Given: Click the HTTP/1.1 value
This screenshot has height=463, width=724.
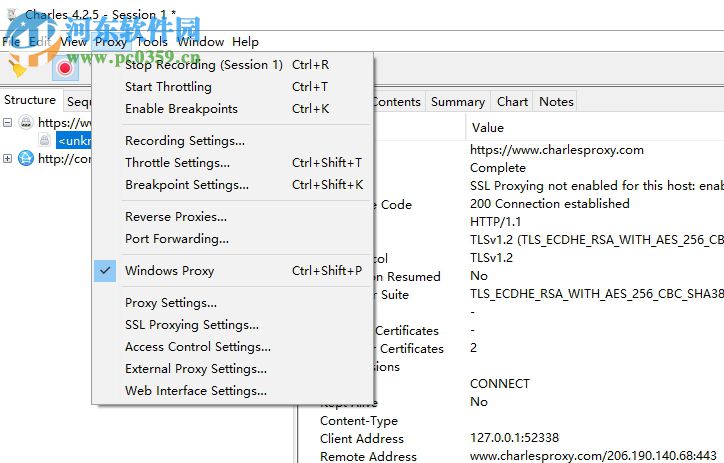Looking at the screenshot, I should point(495,222).
